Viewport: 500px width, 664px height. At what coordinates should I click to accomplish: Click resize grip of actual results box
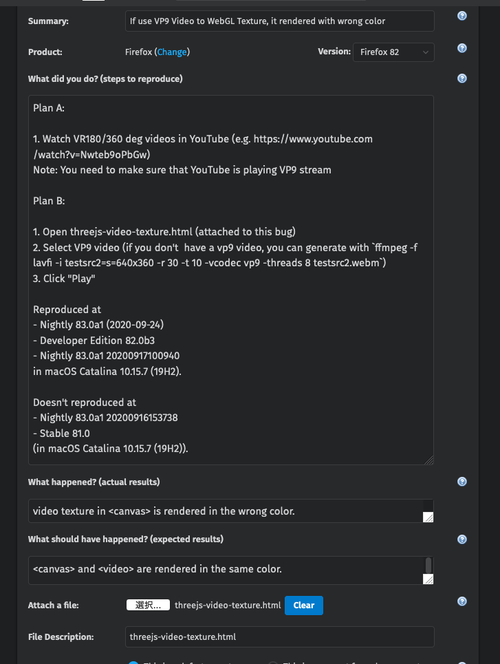[x=428, y=517]
